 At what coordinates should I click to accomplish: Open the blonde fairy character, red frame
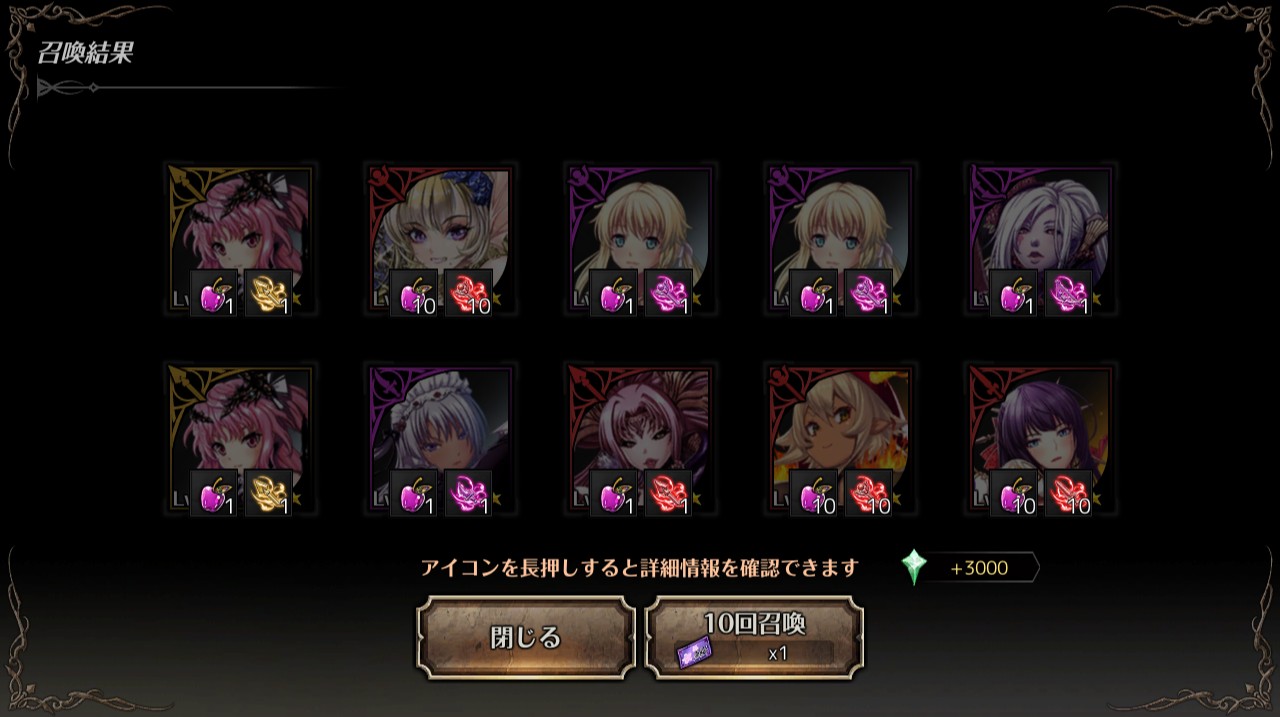click(441, 239)
